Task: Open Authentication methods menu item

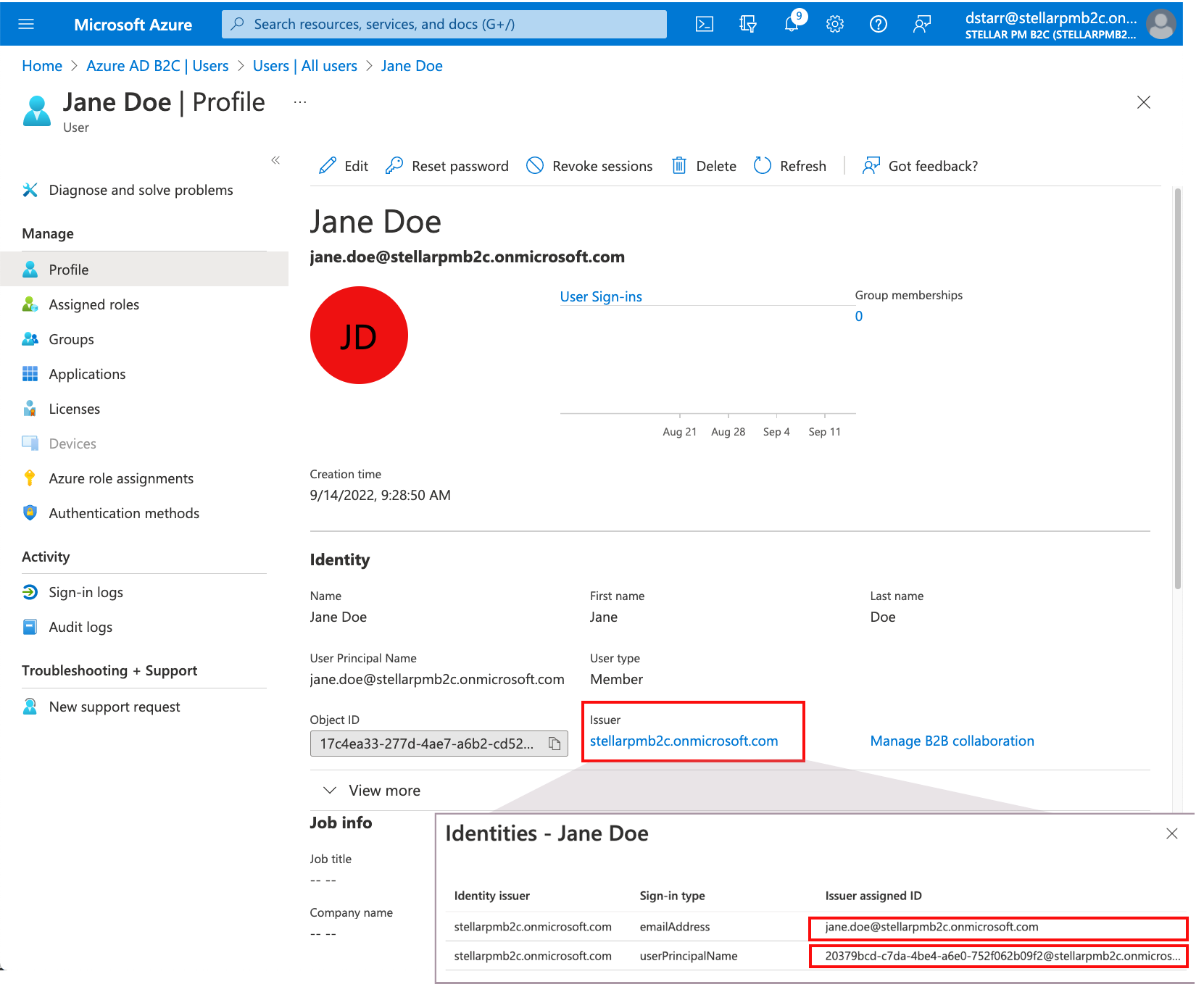Action: pyautogui.click(x=123, y=514)
